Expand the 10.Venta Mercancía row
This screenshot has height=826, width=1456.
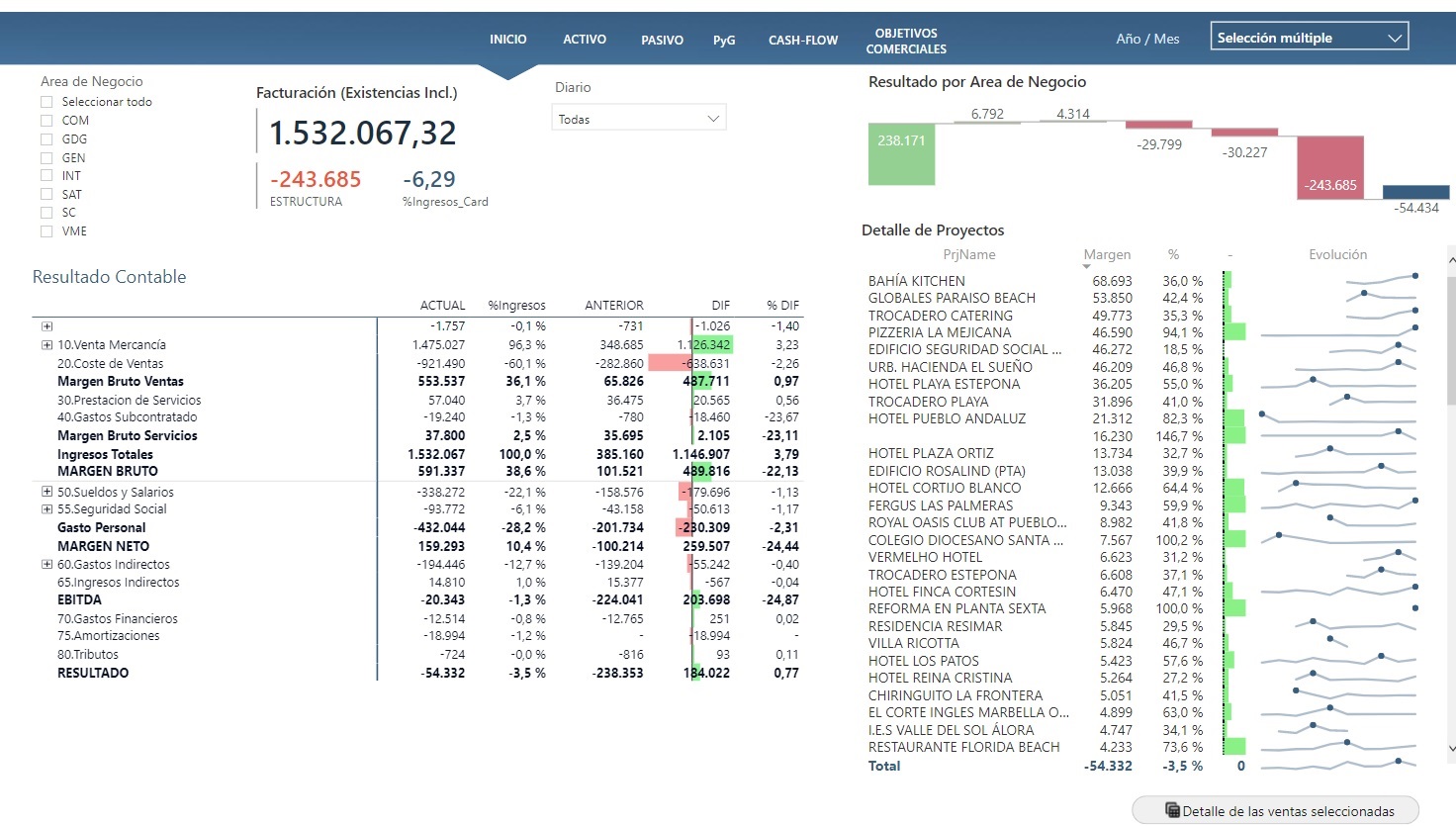46,345
